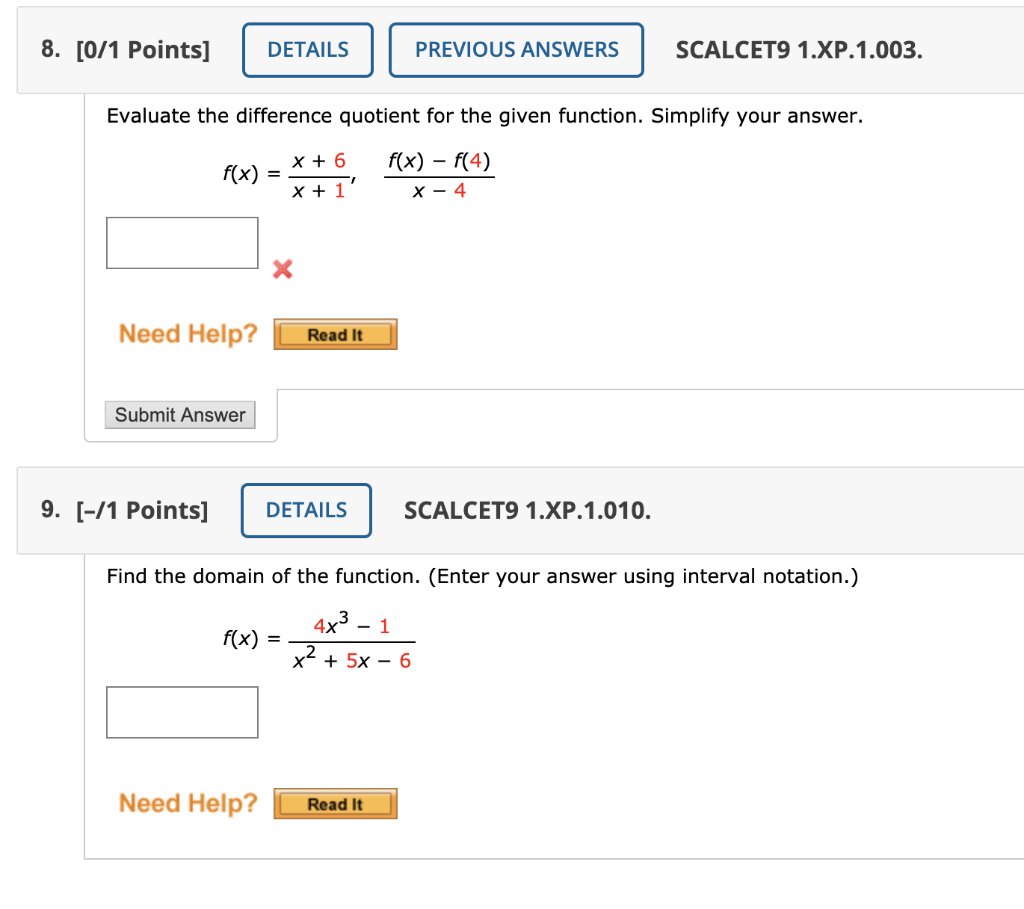Viewport: 1024px width, 909px height.
Task: Open DETAILS for question 8
Action: pos(307,49)
